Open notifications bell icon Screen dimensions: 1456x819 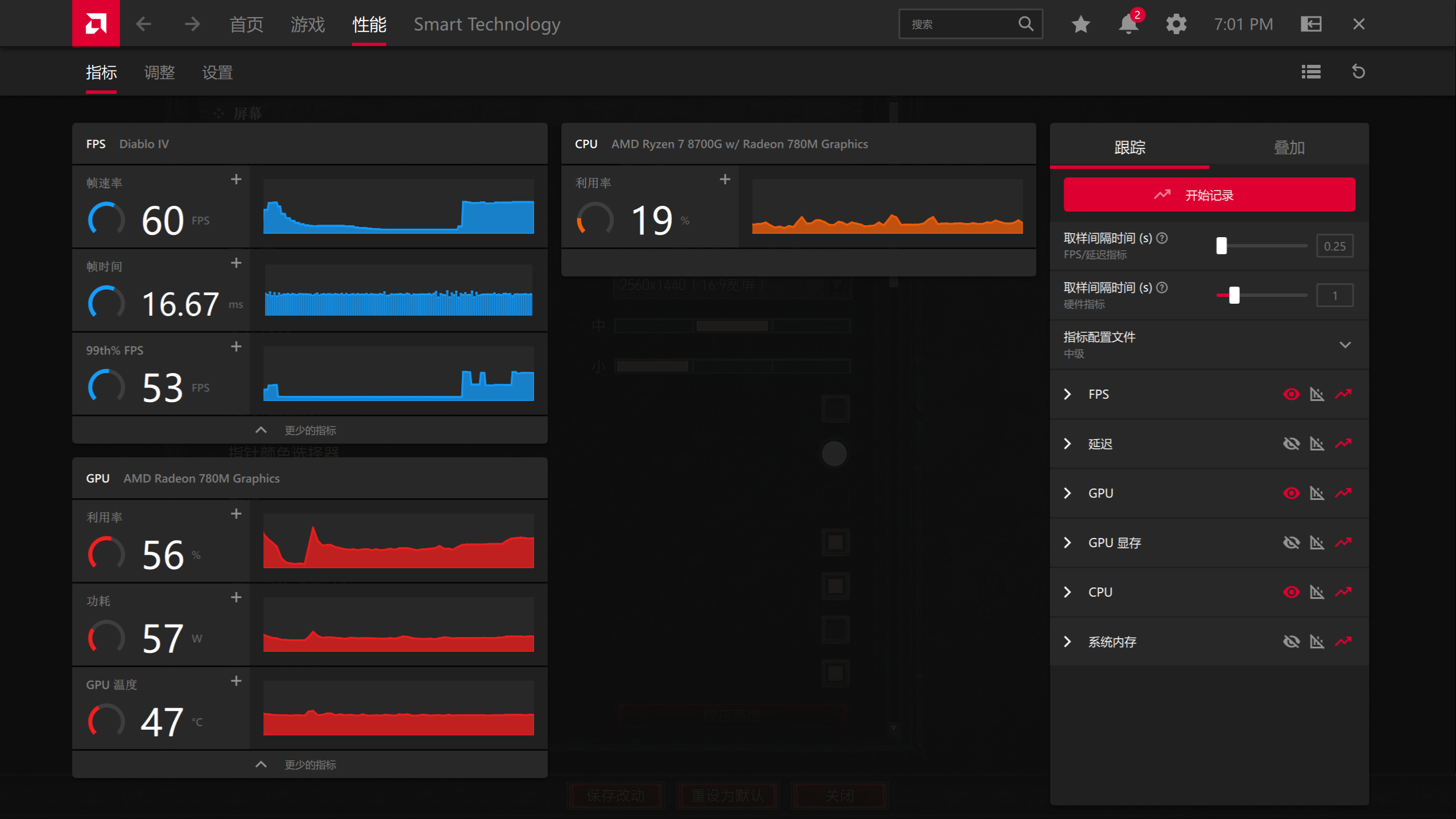coord(1128,24)
